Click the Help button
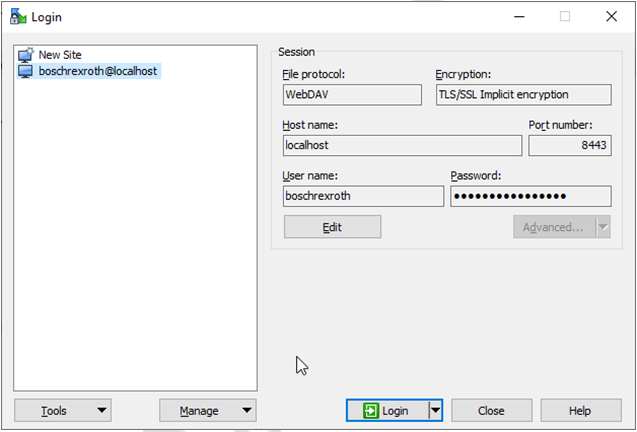 pyautogui.click(x=581, y=410)
